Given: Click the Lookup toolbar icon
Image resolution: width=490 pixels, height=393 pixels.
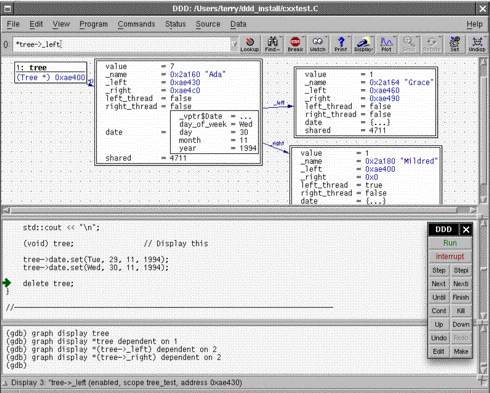Looking at the screenshot, I should click(250, 44).
